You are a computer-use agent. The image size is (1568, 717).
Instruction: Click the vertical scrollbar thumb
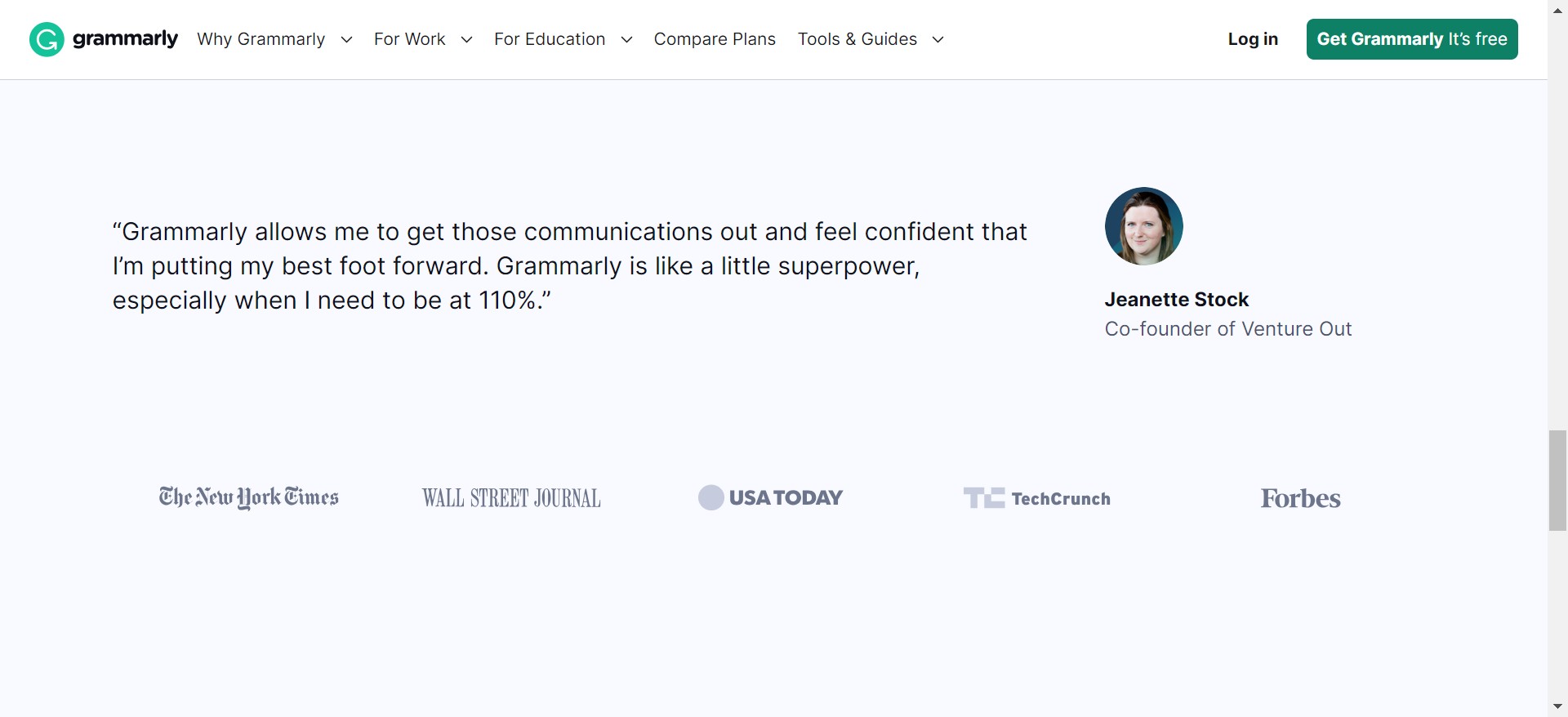[1557, 480]
